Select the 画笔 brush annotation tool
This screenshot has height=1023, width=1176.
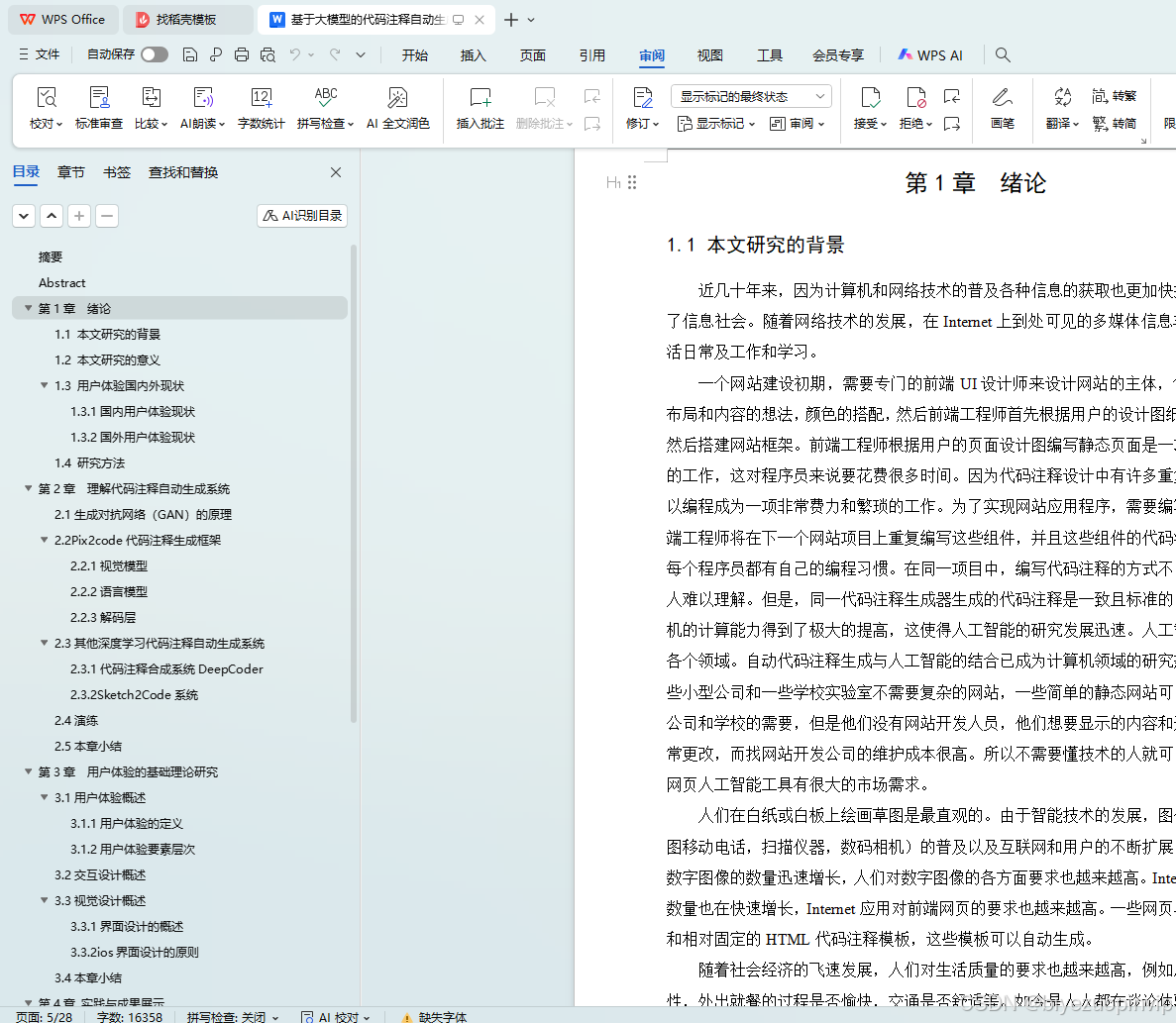click(1002, 107)
